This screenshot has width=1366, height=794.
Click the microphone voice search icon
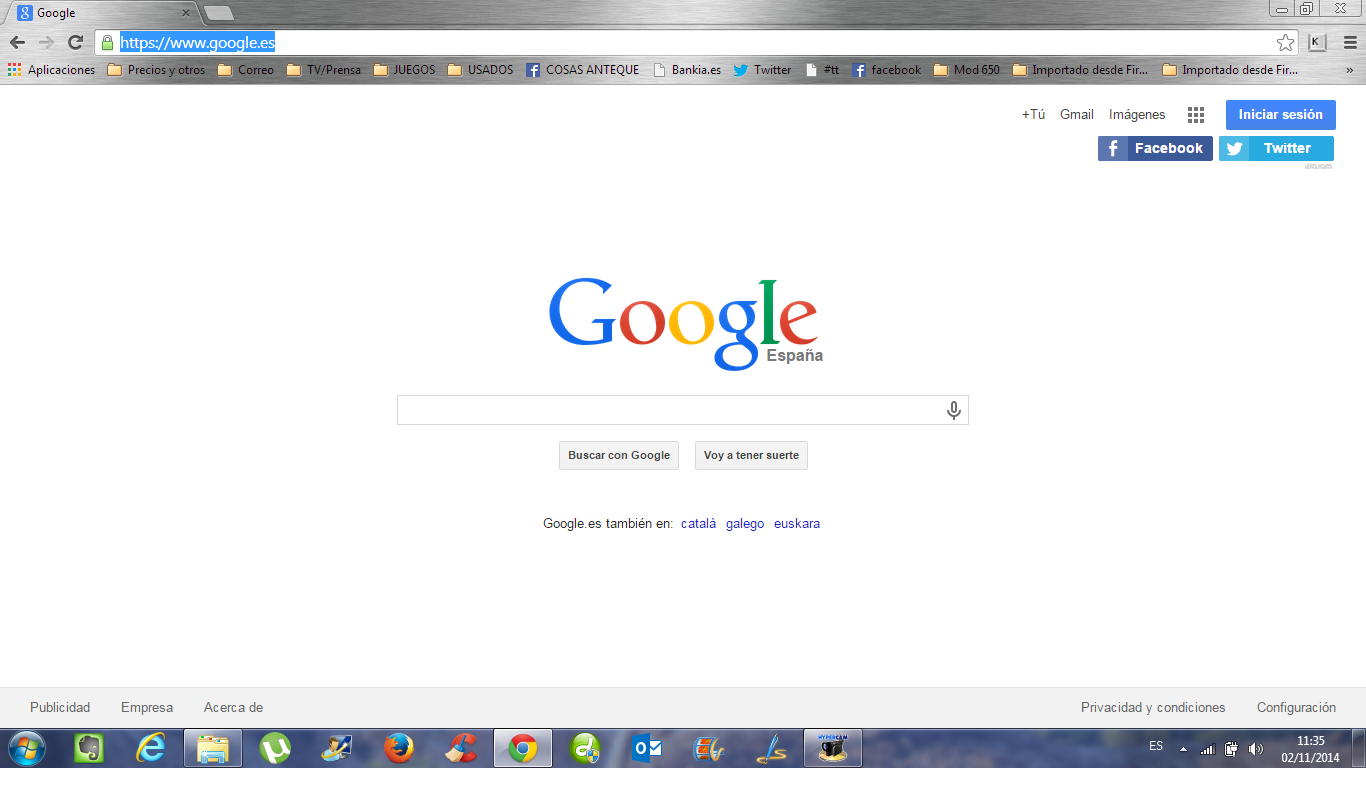[x=954, y=410]
